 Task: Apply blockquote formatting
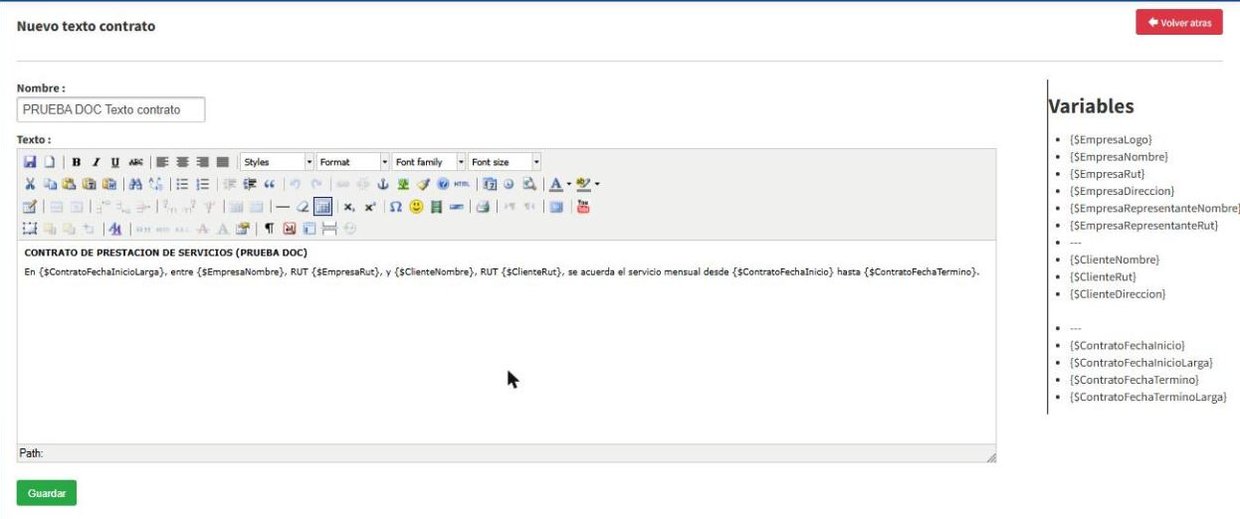[269, 184]
